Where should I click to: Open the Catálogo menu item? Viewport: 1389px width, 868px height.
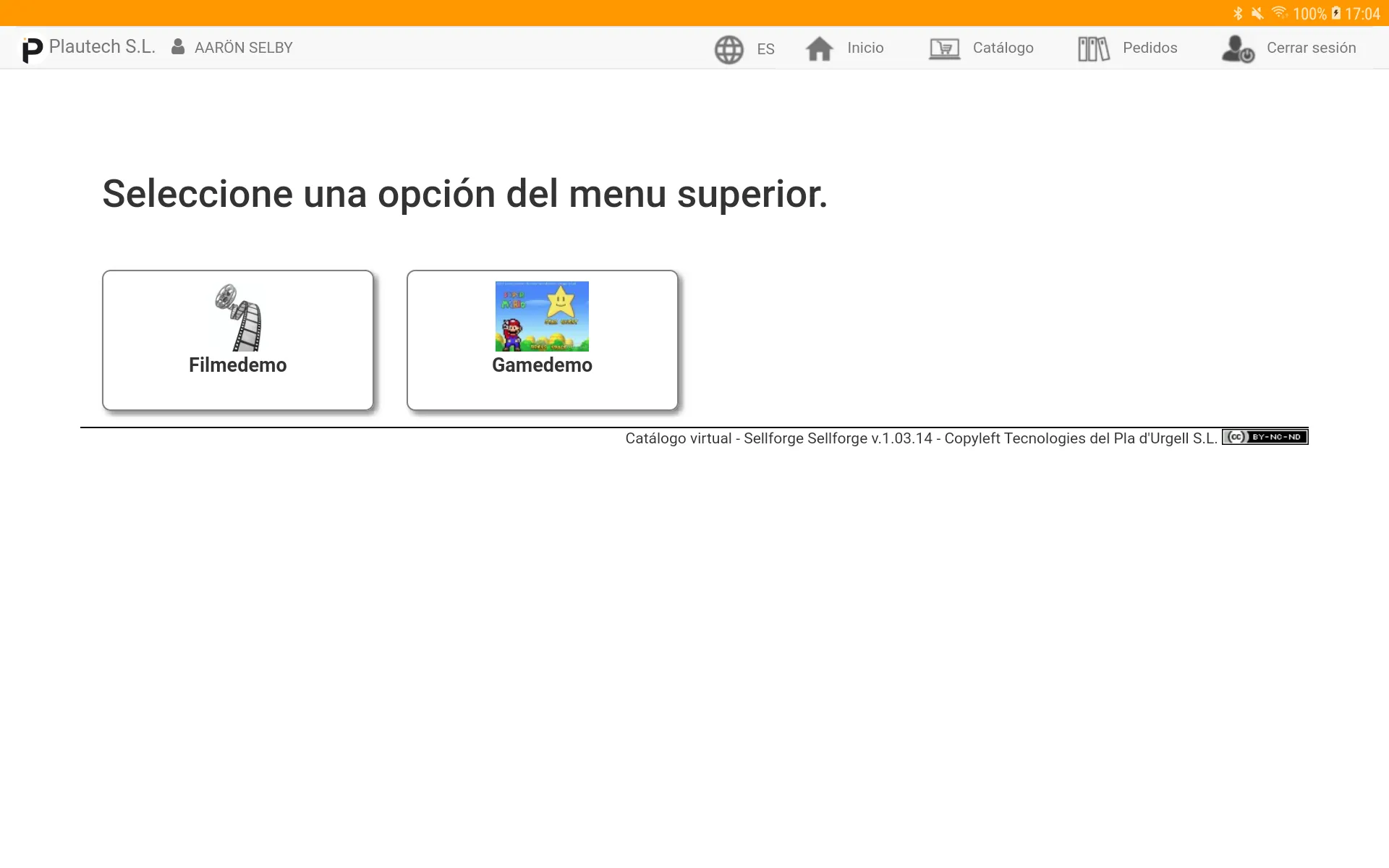pyautogui.click(x=1003, y=48)
